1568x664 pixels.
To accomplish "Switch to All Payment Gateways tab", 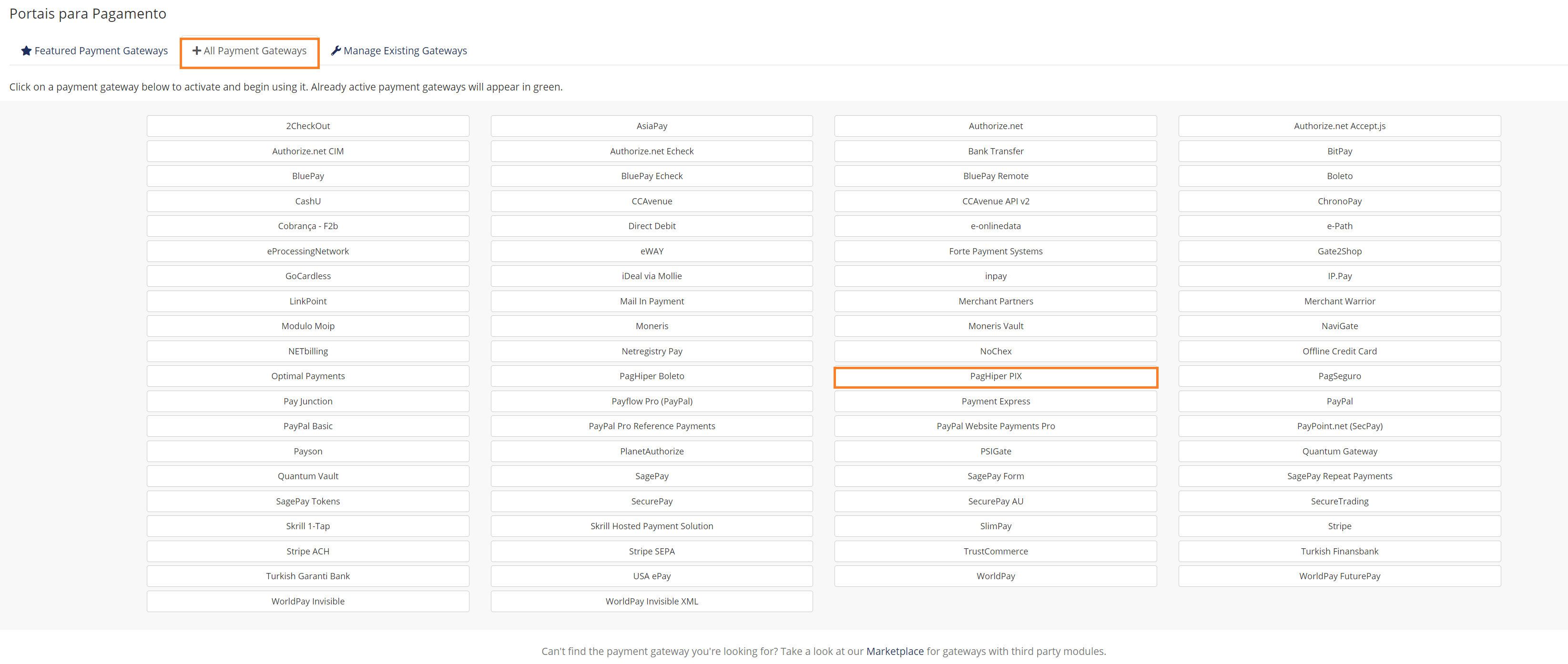I will tap(250, 50).
